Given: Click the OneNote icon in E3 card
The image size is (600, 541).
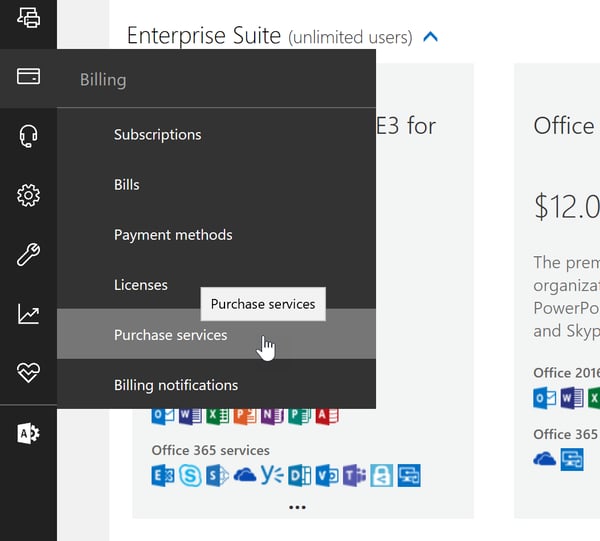Looking at the screenshot, I should (272, 416).
